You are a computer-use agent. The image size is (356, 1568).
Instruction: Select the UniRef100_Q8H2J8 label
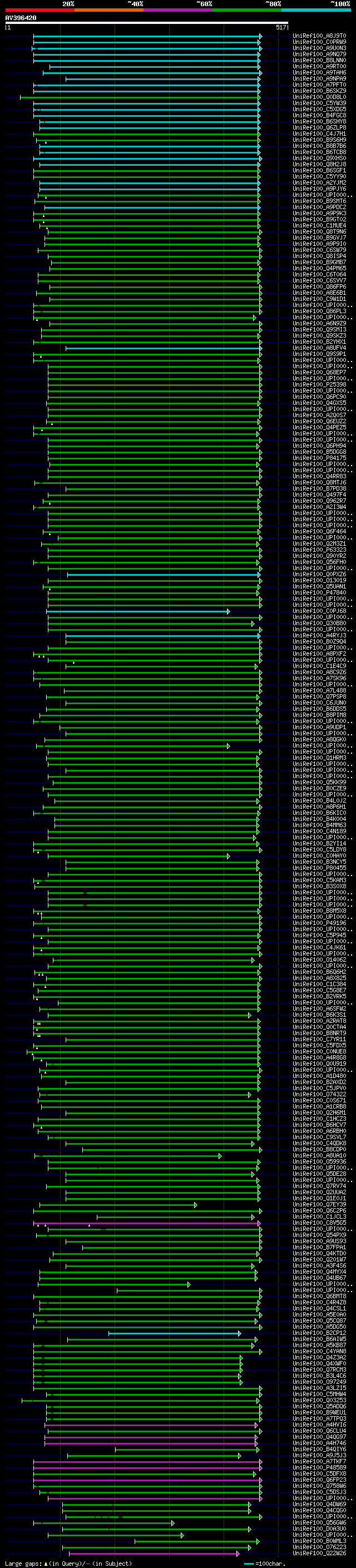319,164
